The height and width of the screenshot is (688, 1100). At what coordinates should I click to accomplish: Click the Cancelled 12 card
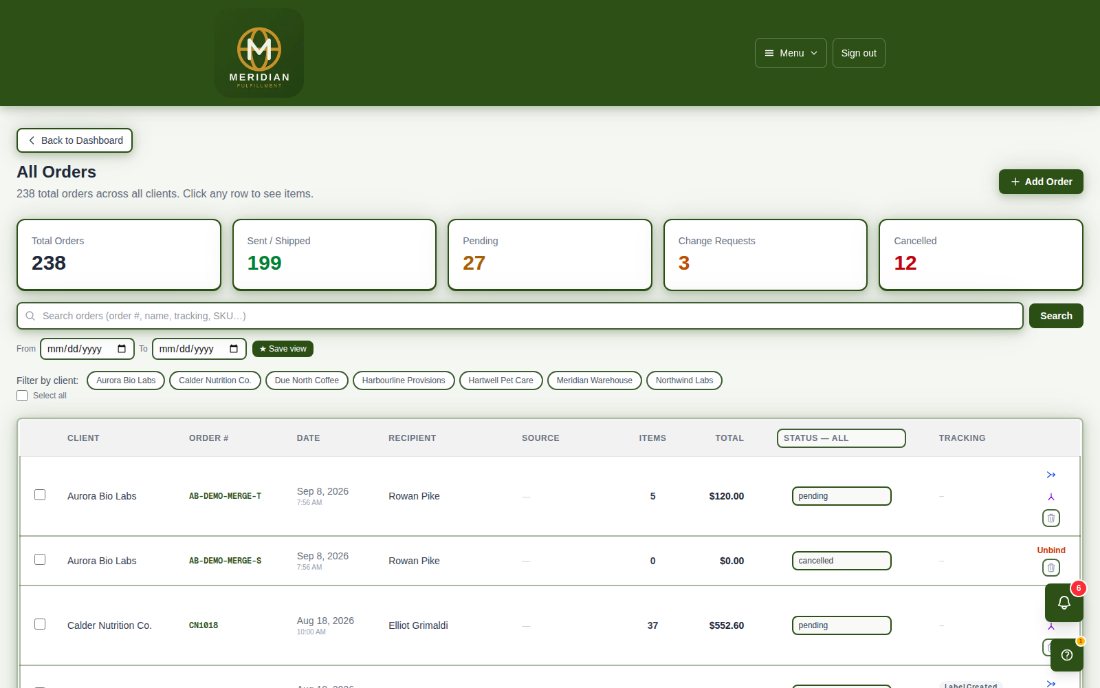(x=981, y=255)
